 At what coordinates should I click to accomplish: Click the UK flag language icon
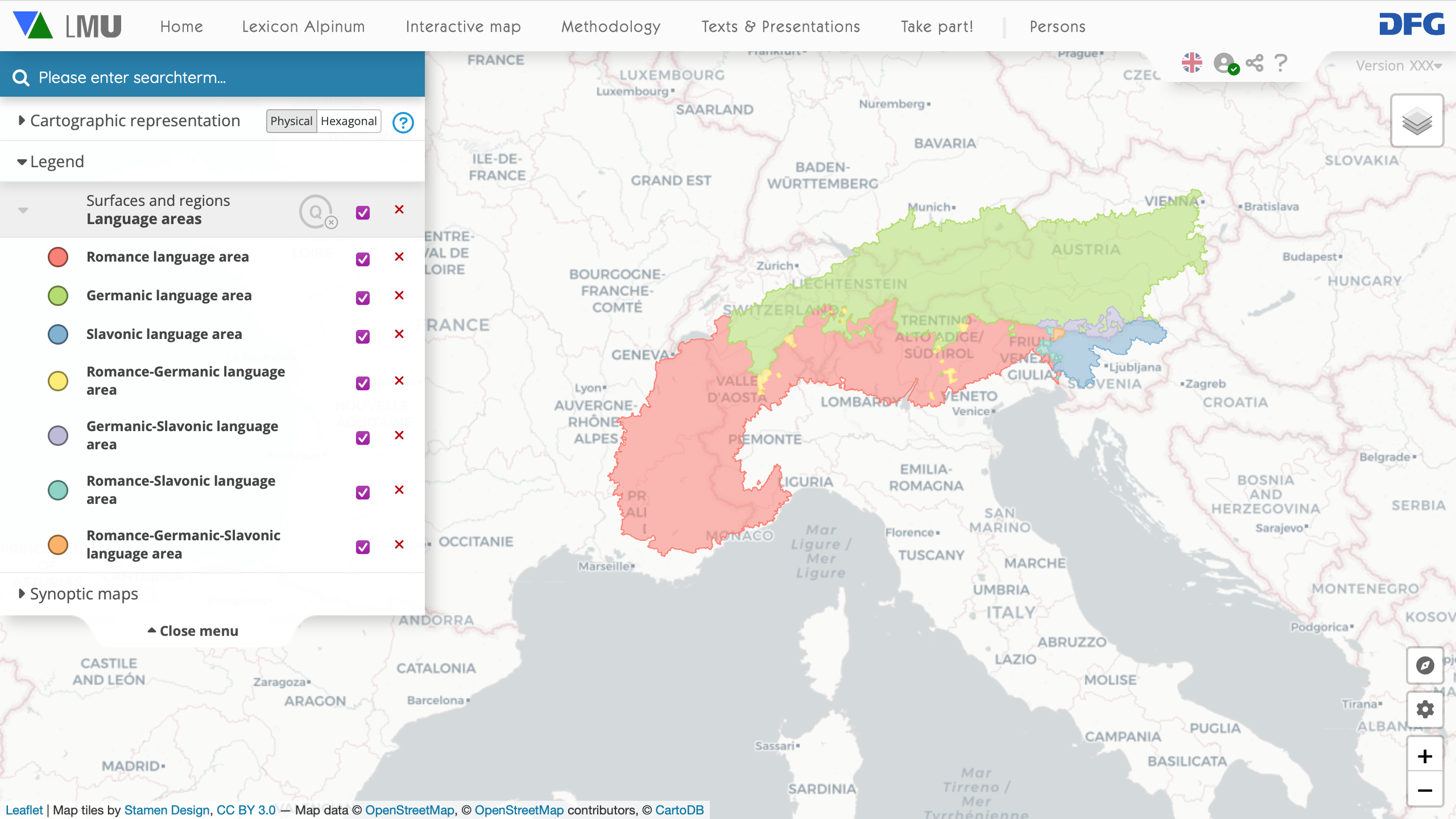(1192, 63)
